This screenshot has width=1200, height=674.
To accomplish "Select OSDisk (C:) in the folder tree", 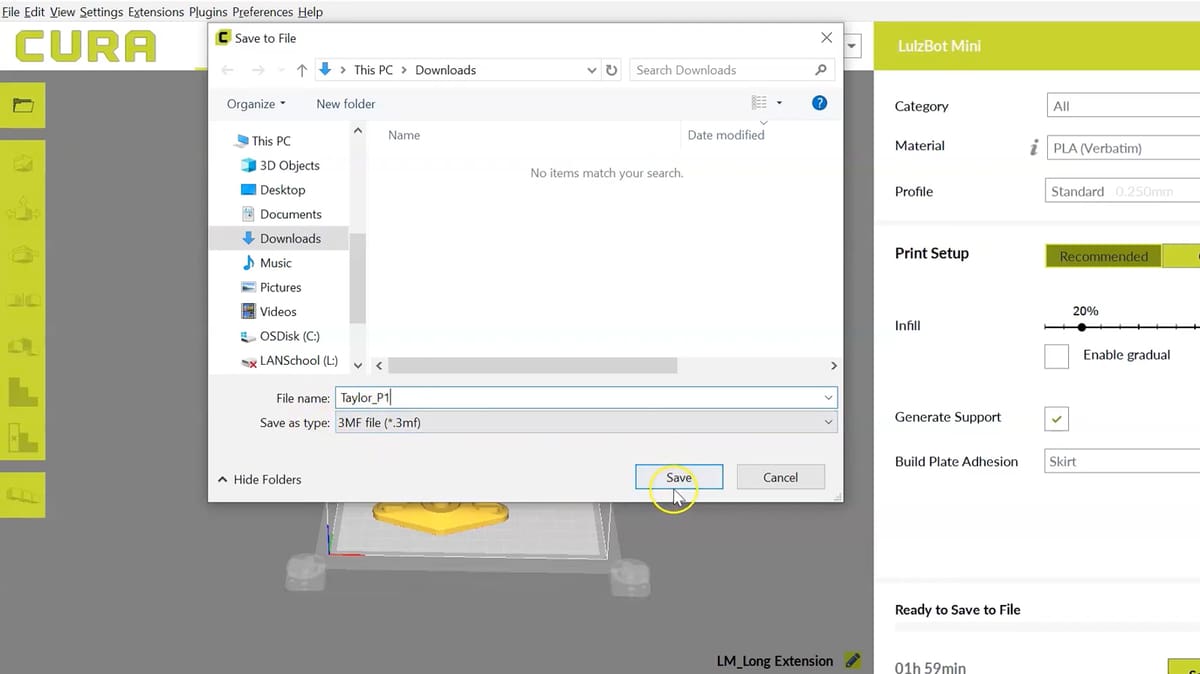I will (280, 336).
